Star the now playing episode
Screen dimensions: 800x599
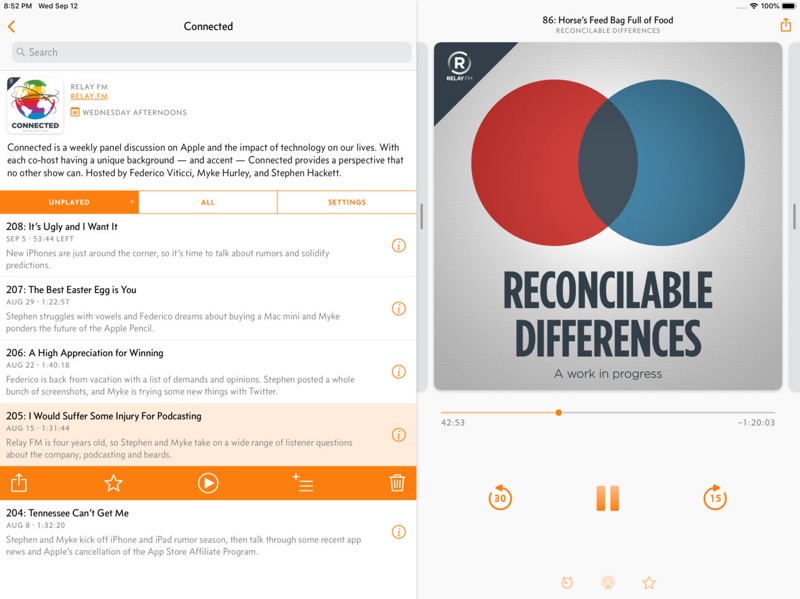[x=649, y=582]
